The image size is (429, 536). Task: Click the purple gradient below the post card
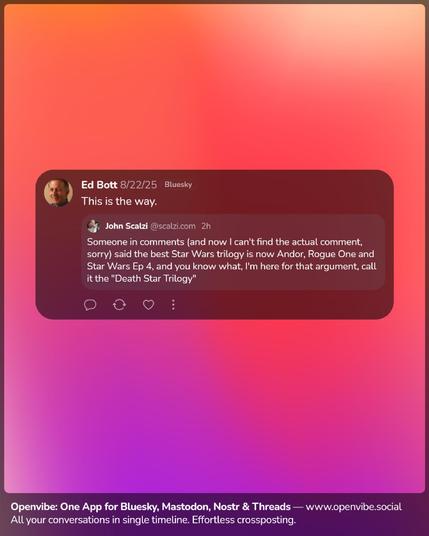click(x=214, y=407)
